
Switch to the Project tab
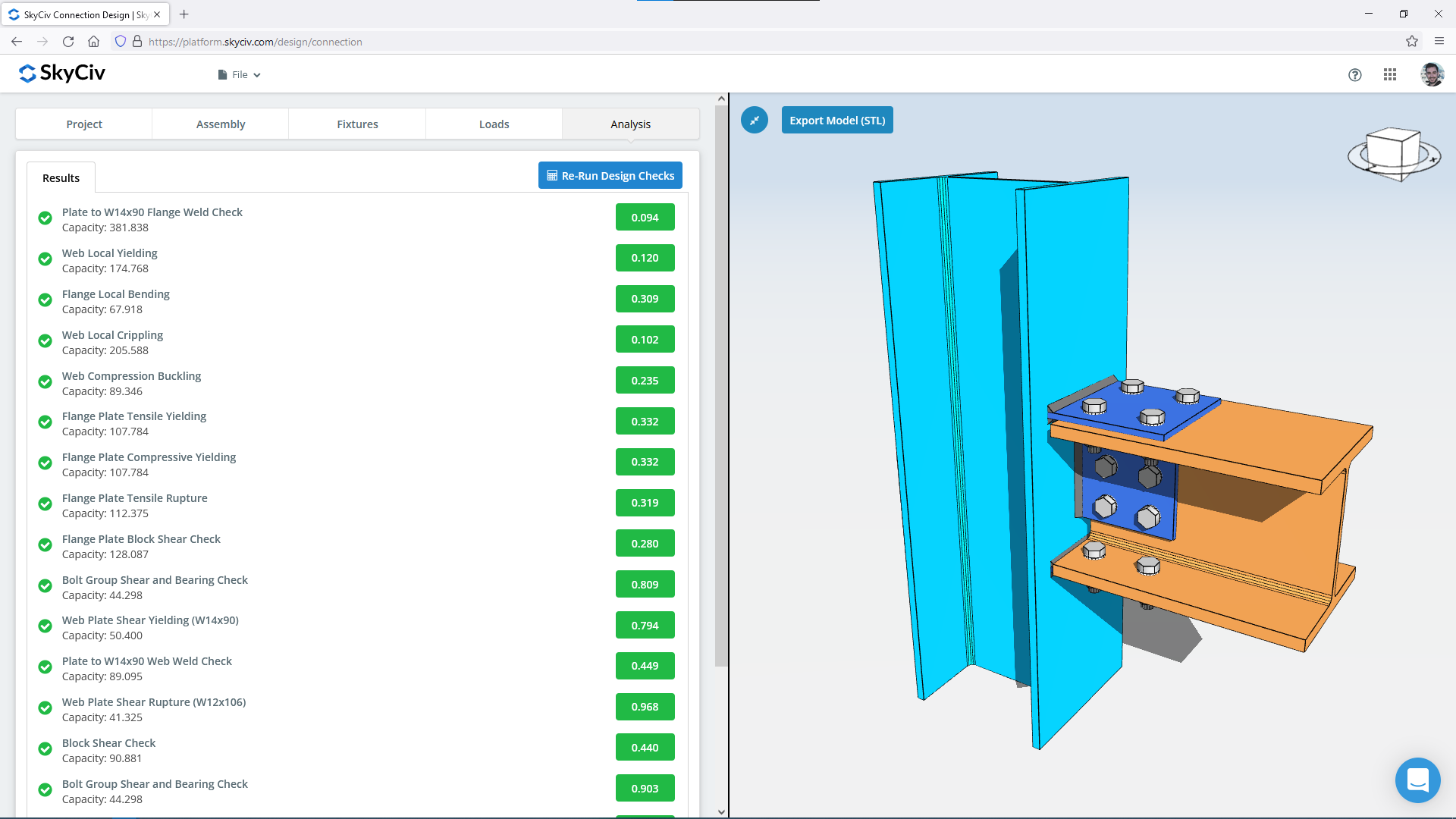(84, 123)
